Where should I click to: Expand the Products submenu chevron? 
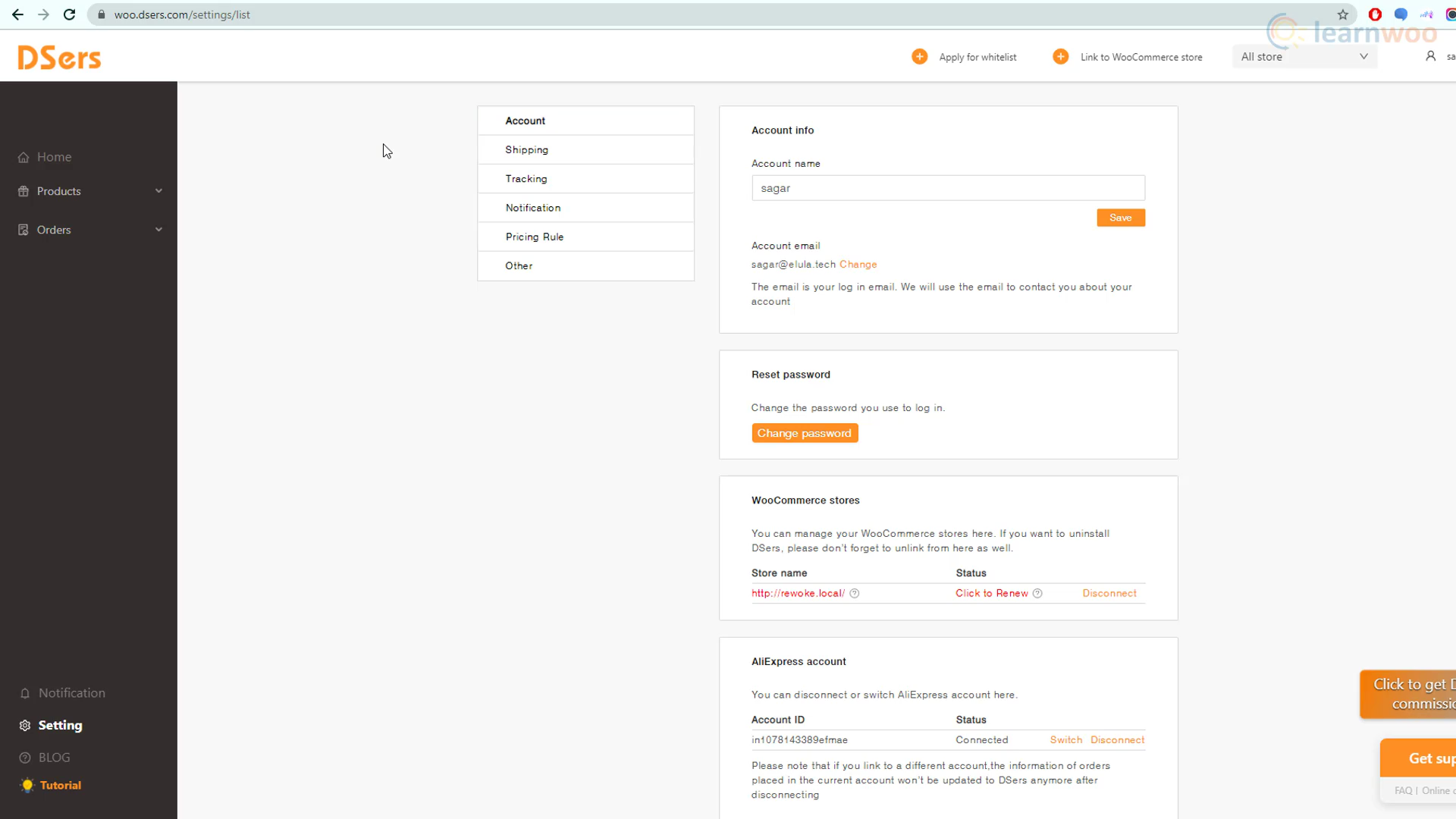pos(158,191)
